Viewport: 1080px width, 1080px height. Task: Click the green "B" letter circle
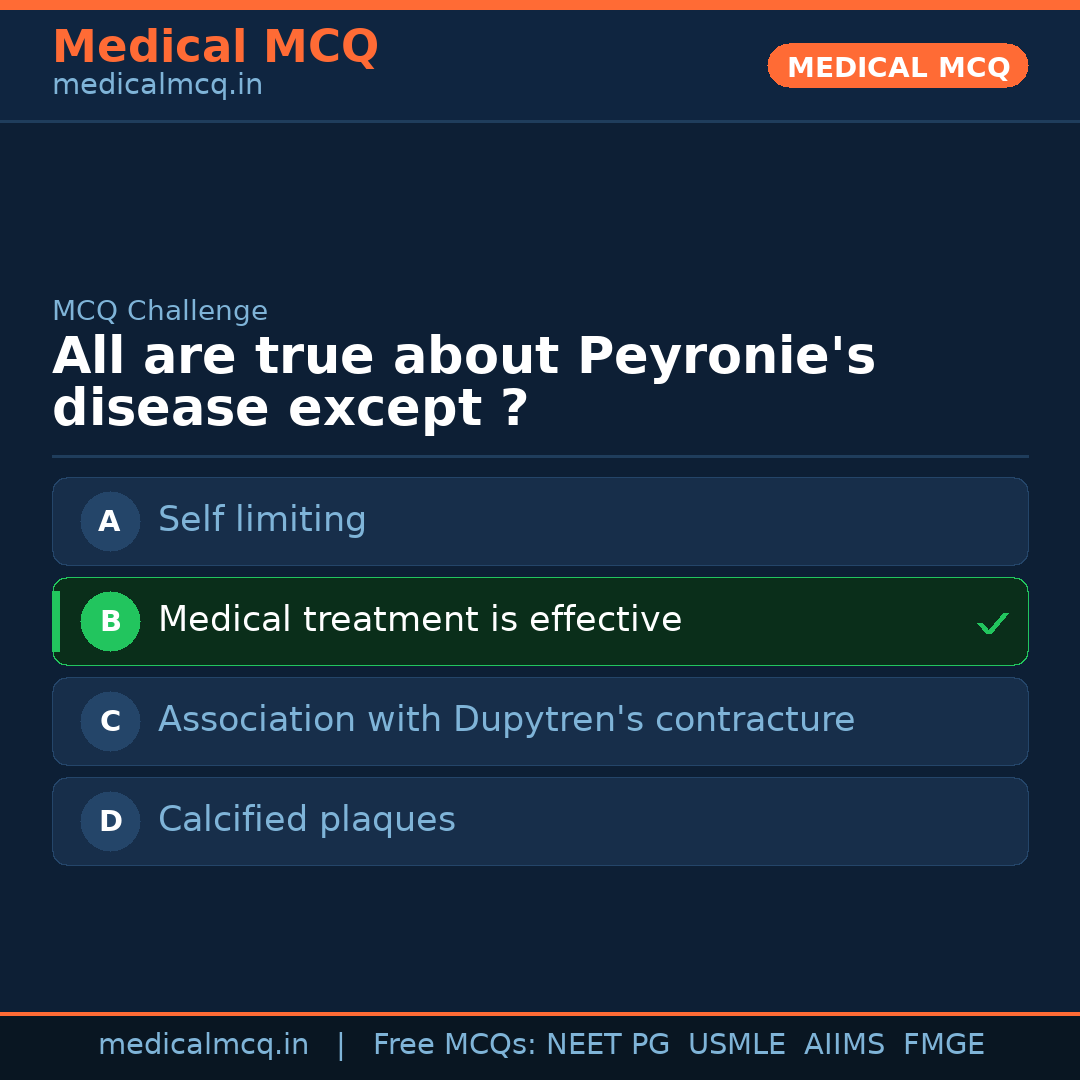coord(110,621)
